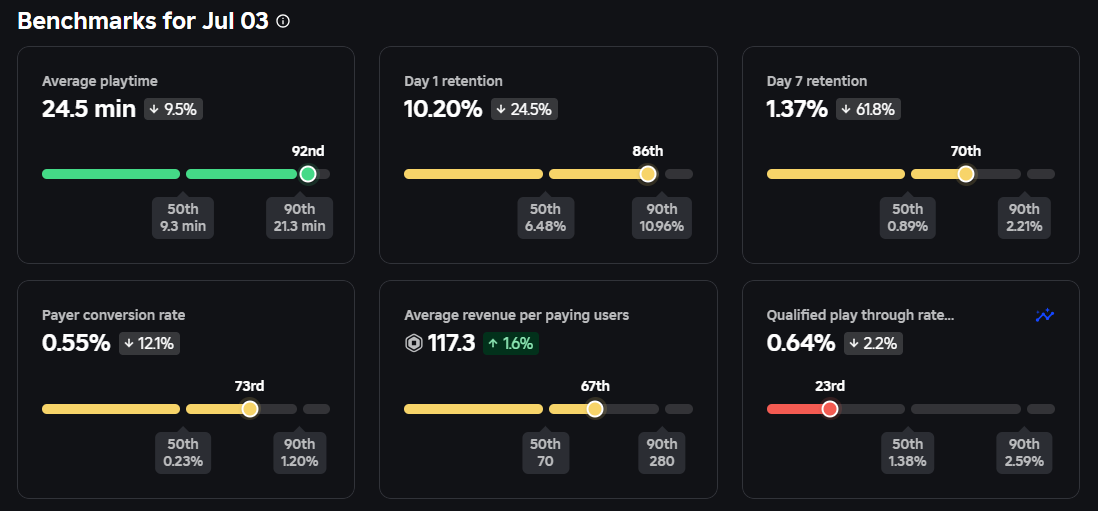
Task: Click the 2.2% decrease badge on Qualified play through
Action: 874,344
